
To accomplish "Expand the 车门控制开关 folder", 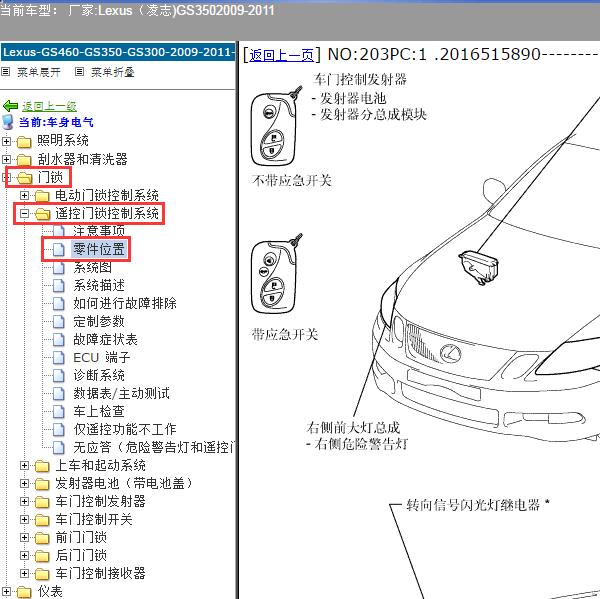I will (x=24, y=519).
